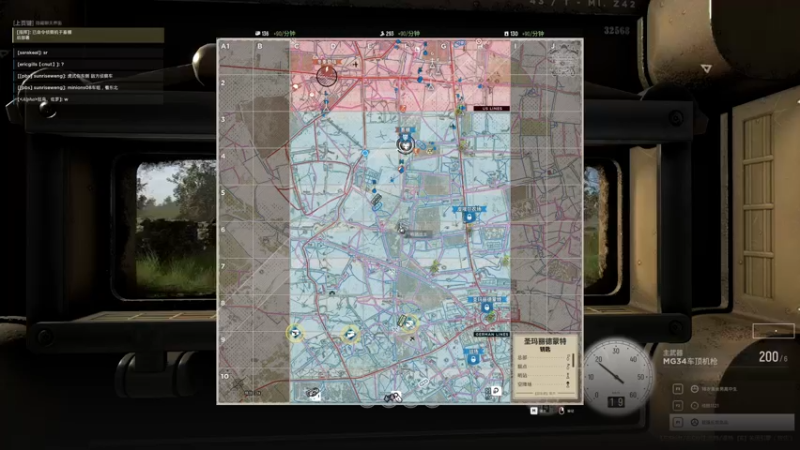800x450 pixels.
Task: Select the bottom-center headquarters icon in row 10
Action: tap(393, 396)
